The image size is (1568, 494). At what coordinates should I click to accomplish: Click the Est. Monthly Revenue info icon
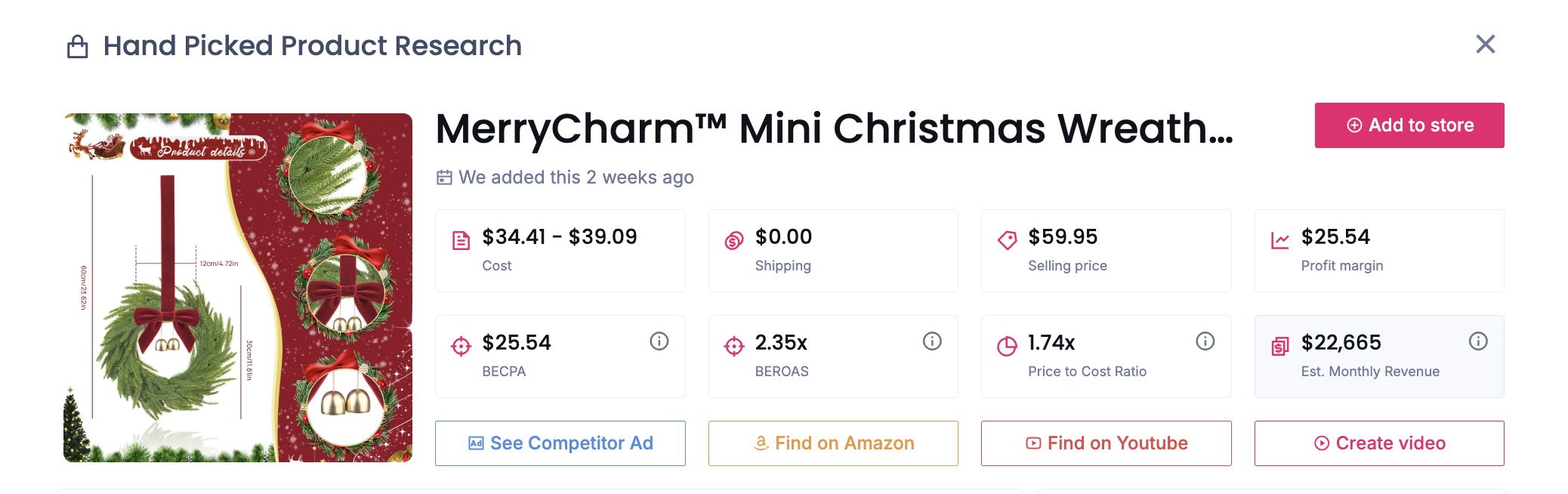click(1478, 341)
